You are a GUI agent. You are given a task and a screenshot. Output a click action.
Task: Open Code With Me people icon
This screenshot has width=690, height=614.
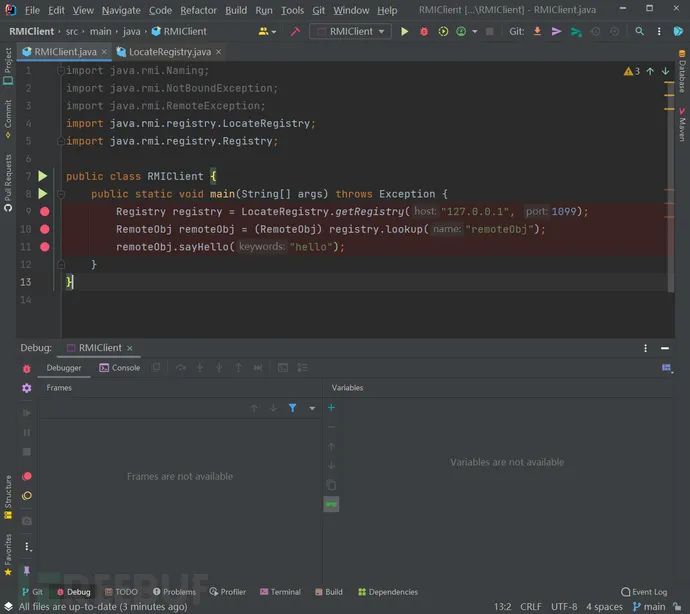point(263,32)
